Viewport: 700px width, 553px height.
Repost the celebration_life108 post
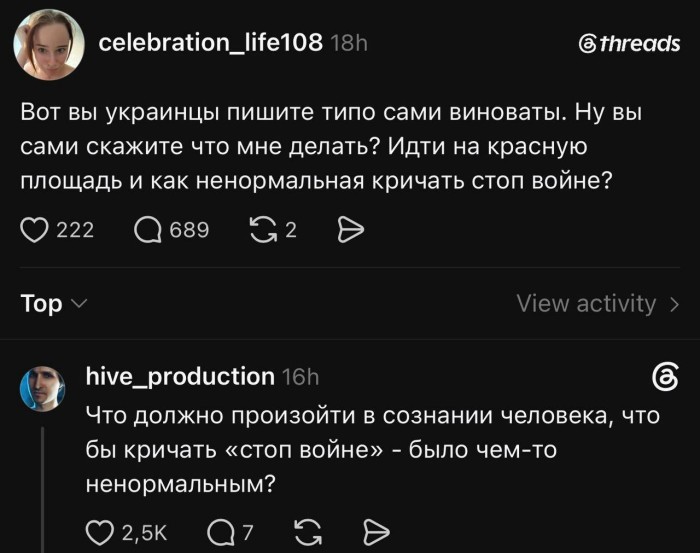click(x=263, y=230)
